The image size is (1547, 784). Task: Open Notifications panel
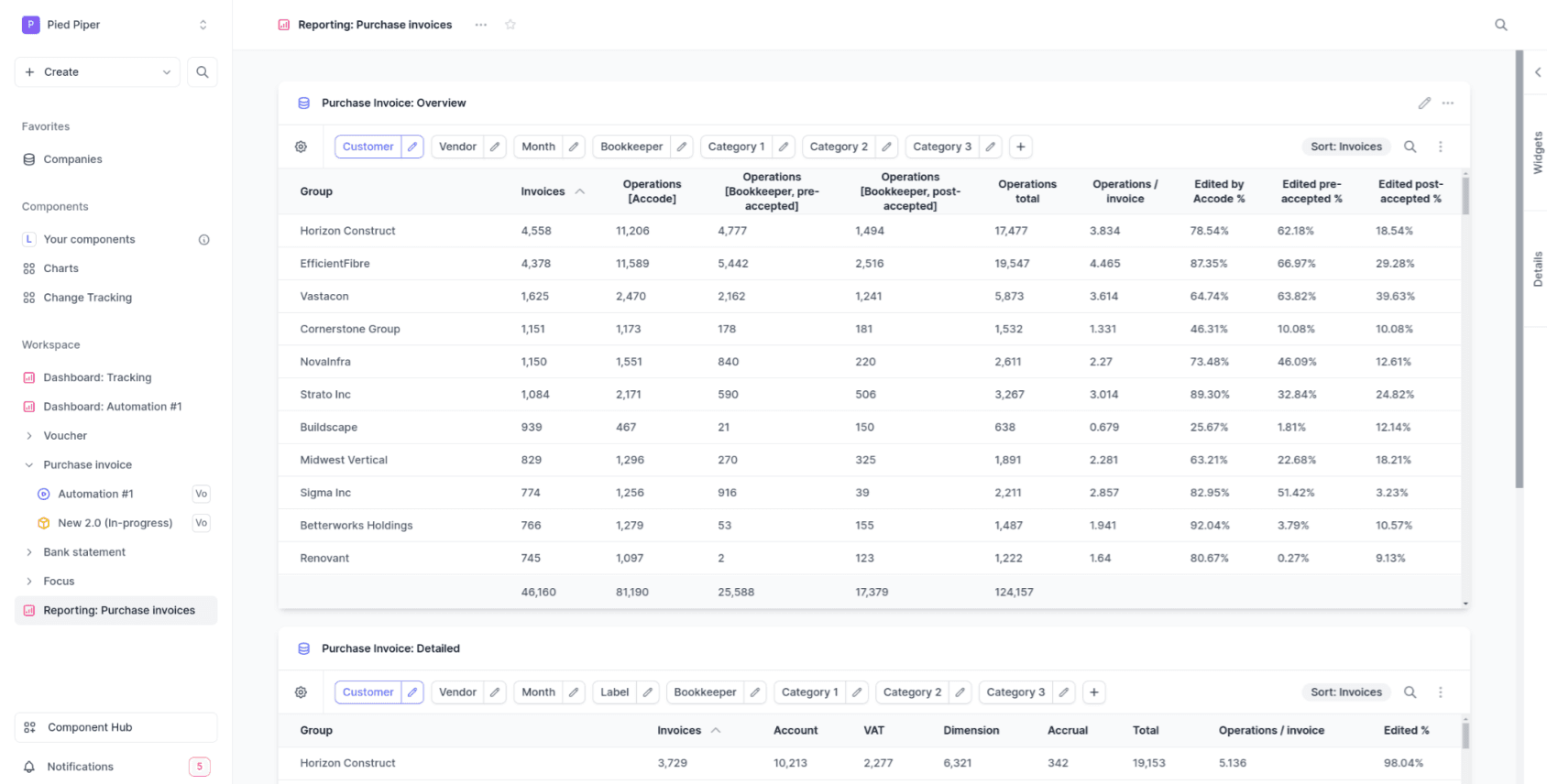(x=81, y=767)
